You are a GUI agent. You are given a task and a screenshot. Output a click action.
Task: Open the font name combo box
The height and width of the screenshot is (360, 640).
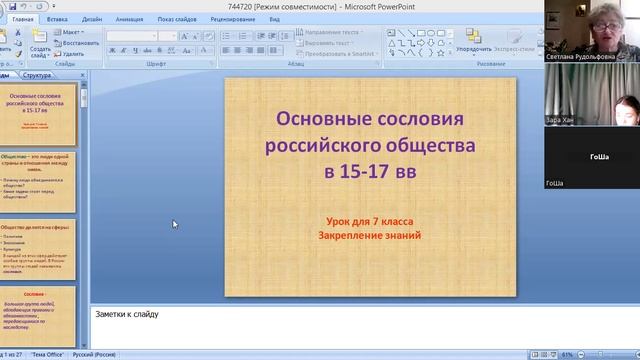coord(132,36)
